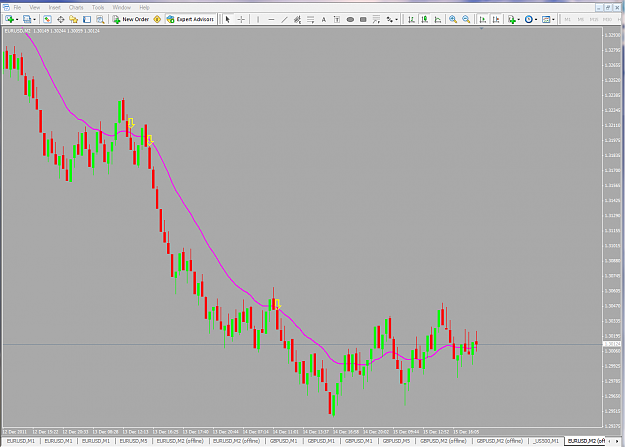Expand the Profiles dropdown arrow

pos(35,20)
